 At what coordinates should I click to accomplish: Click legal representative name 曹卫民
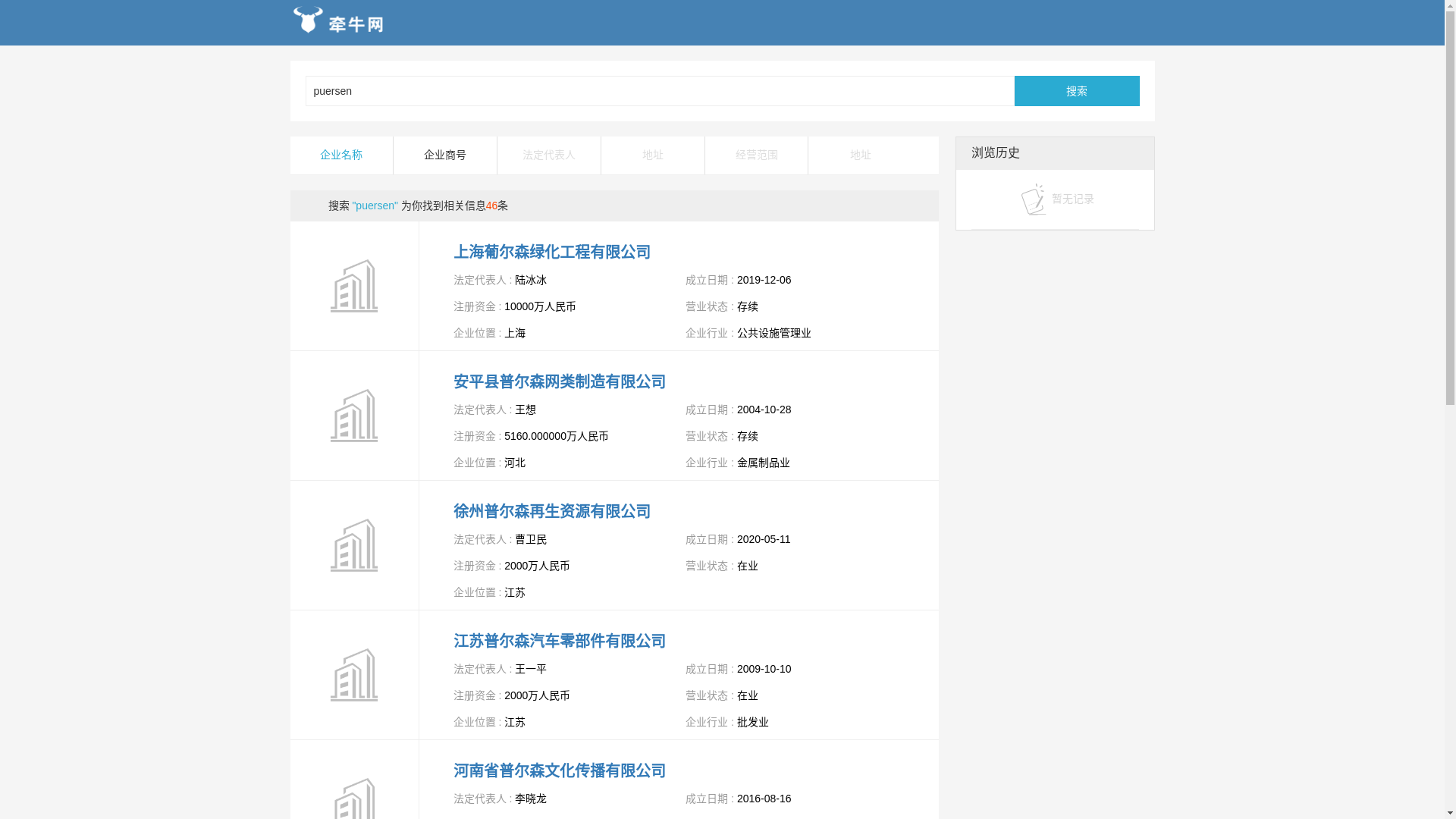point(531,539)
